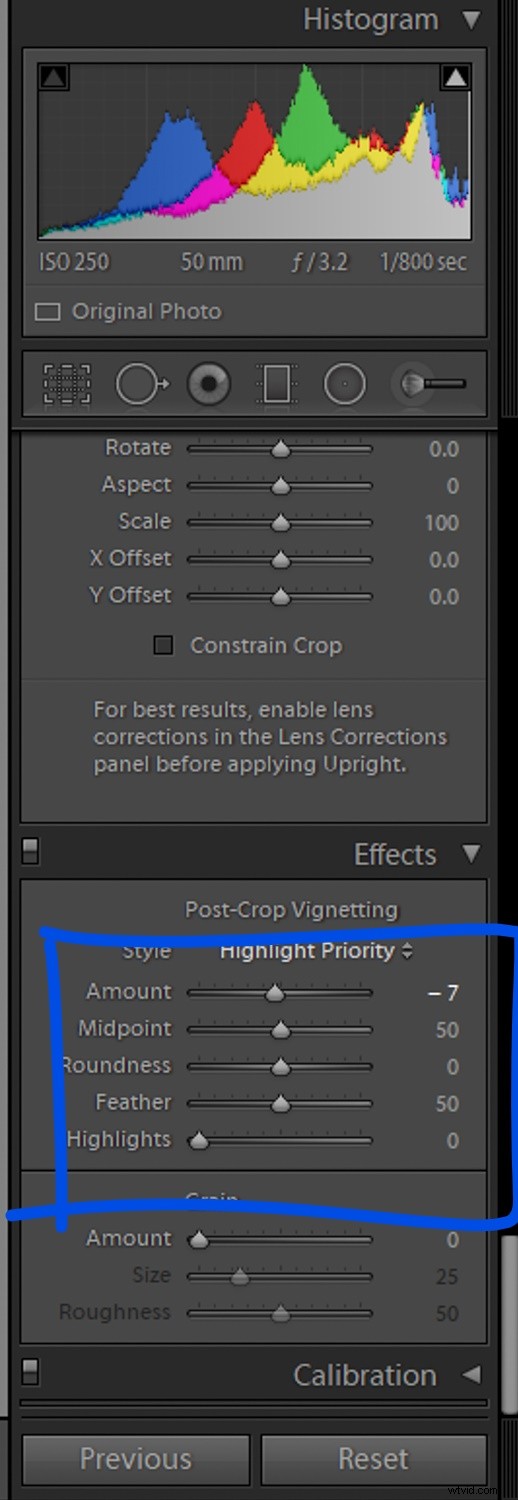Toggle highlight clipping indicator in histogram
Image resolution: width=518 pixels, height=1500 pixels.
coord(456,76)
